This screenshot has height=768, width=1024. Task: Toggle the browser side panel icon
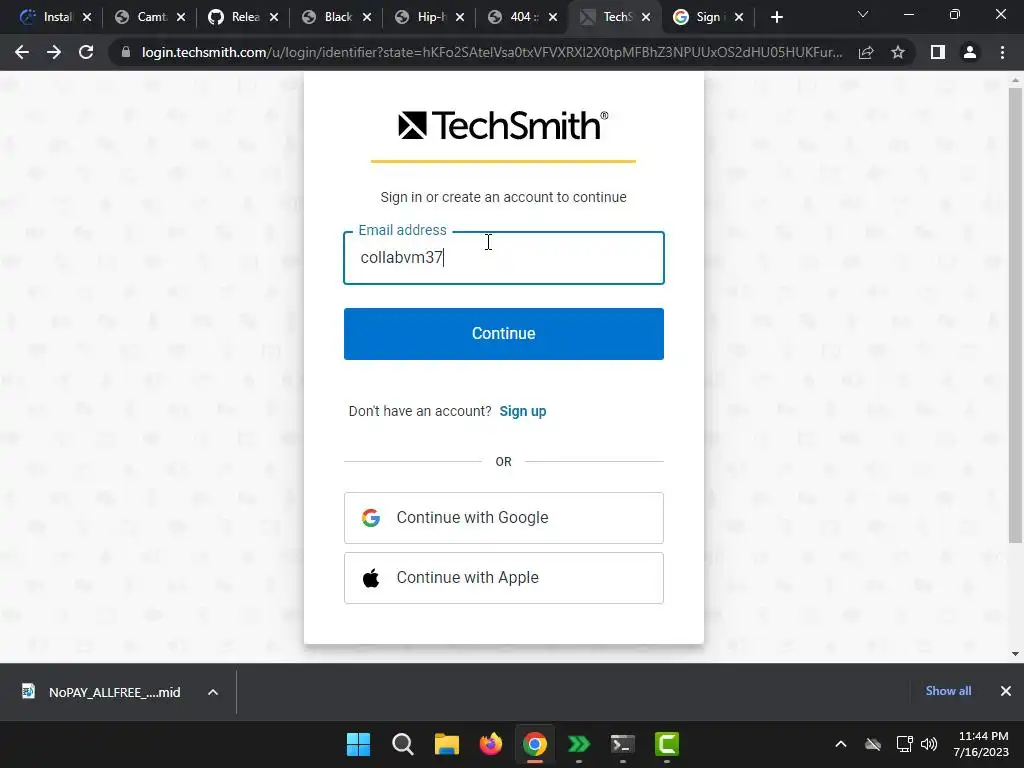938,52
